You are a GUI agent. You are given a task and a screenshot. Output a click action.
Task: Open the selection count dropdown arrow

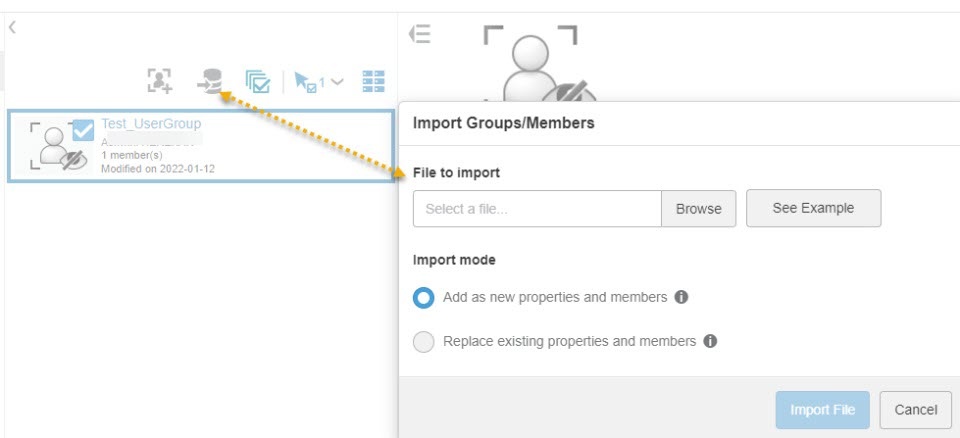pos(337,82)
